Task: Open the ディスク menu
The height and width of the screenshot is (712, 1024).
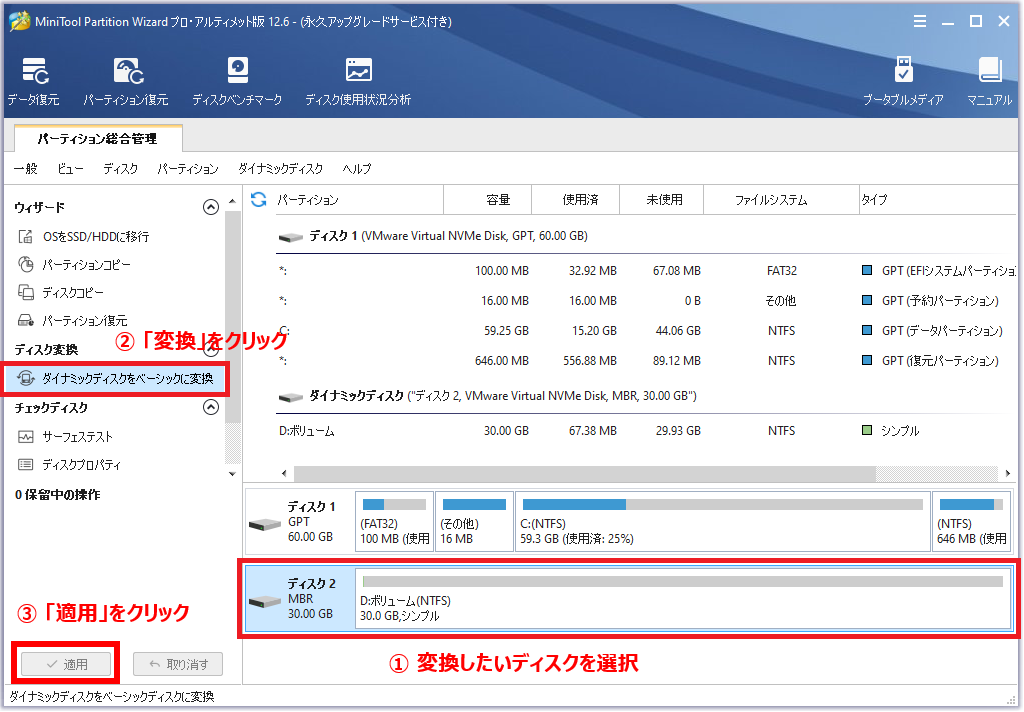Action: (x=121, y=169)
